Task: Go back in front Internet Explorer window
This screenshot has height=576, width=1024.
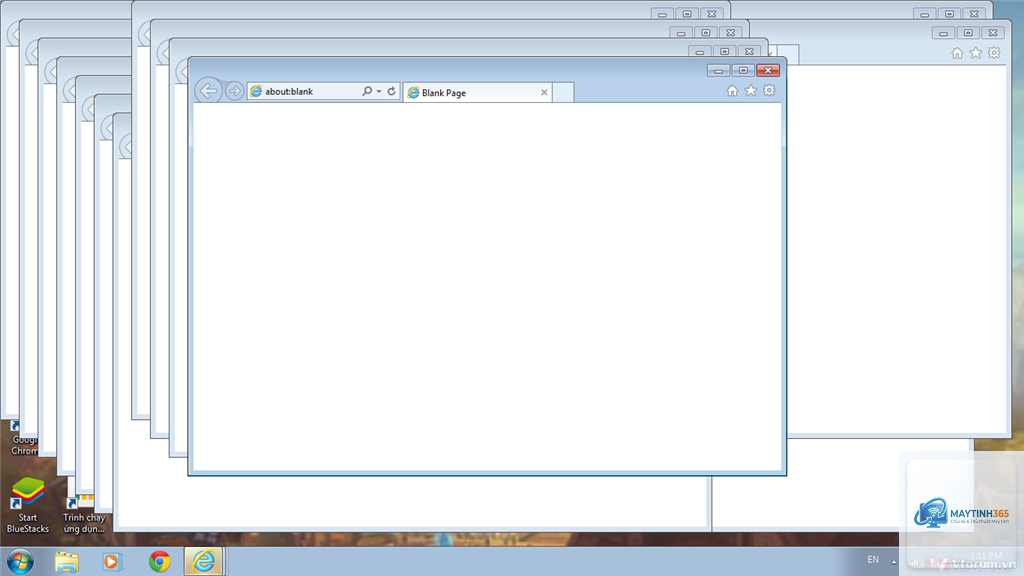Action: coord(208,91)
